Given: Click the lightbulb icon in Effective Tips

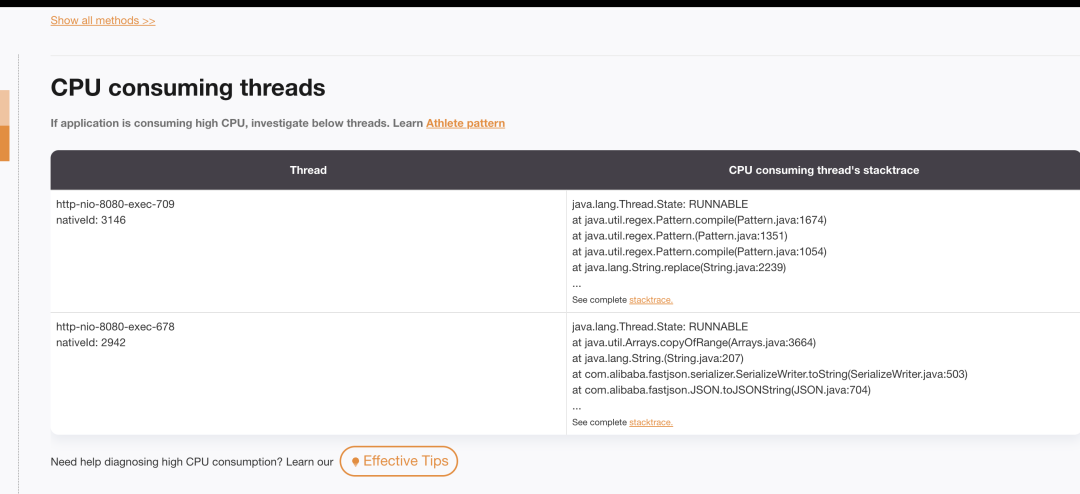Looking at the screenshot, I should (355, 462).
